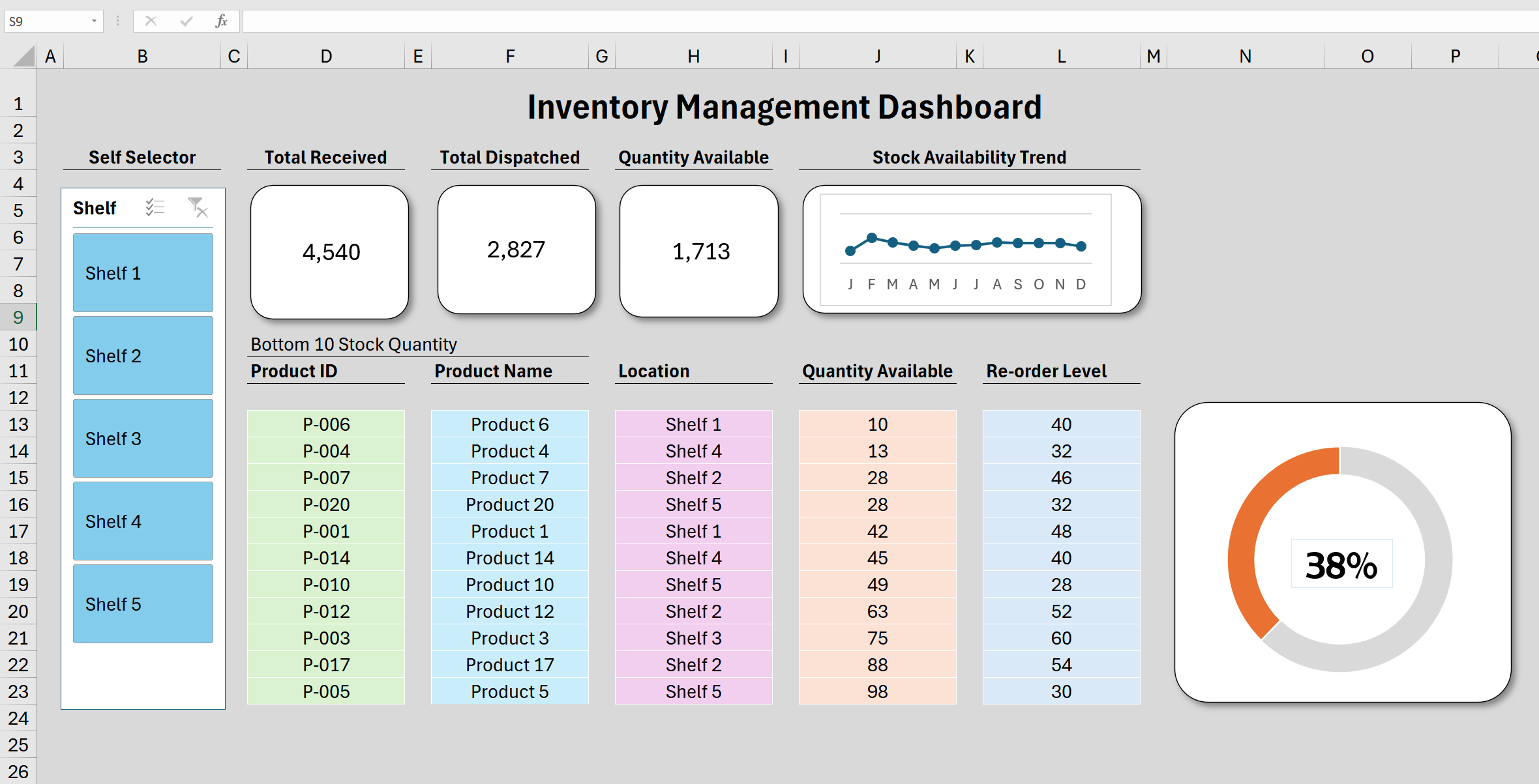
Task: Toggle multi-select in the Shelf slicer
Action: pos(155,207)
